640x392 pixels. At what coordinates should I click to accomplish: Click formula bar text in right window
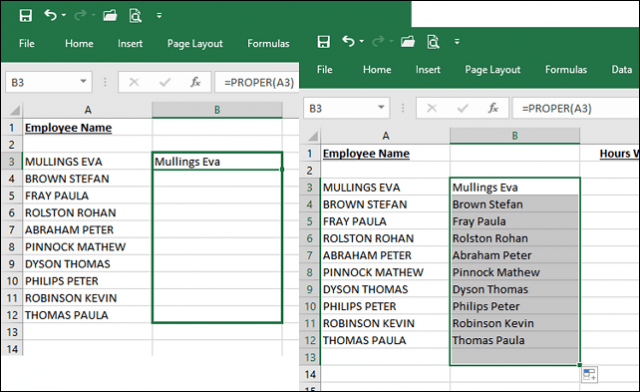[557, 108]
